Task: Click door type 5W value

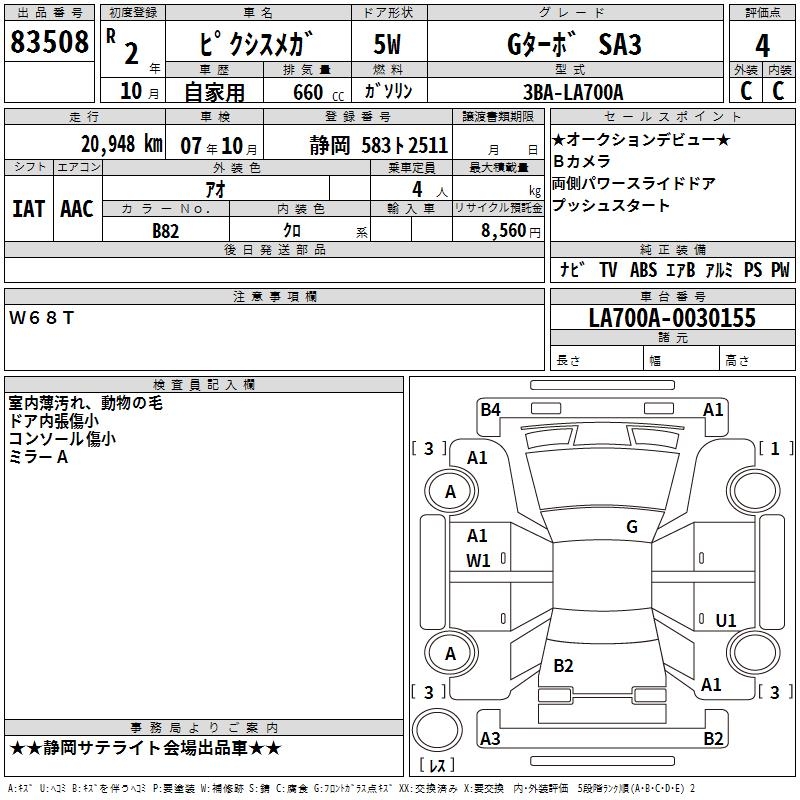Action: pyautogui.click(x=387, y=44)
